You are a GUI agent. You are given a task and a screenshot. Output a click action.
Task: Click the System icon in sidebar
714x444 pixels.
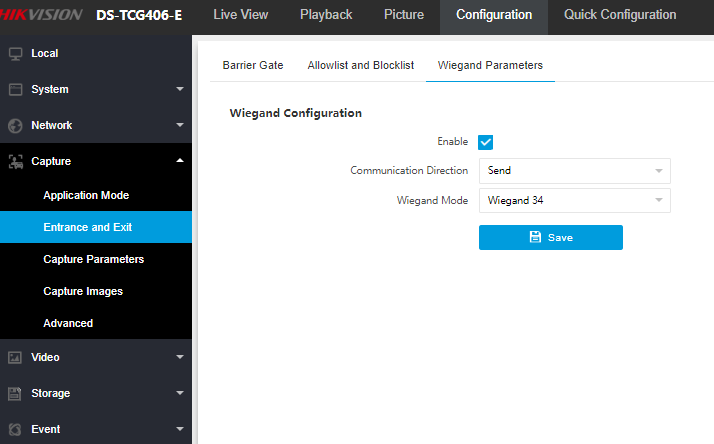(x=15, y=89)
